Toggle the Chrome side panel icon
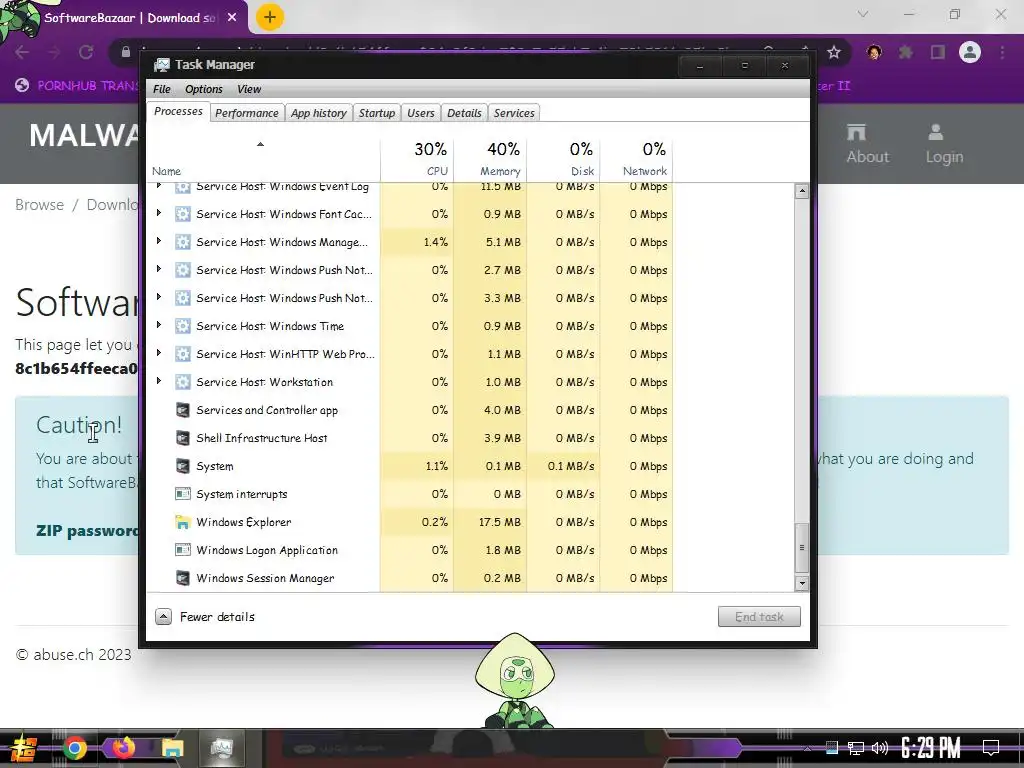The height and width of the screenshot is (768, 1024). [x=938, y=52]
